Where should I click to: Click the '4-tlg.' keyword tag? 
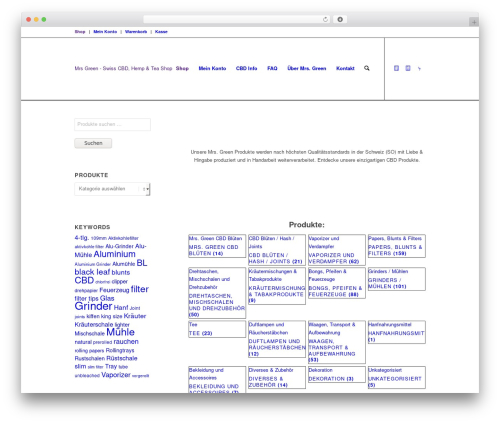point(82,238)
